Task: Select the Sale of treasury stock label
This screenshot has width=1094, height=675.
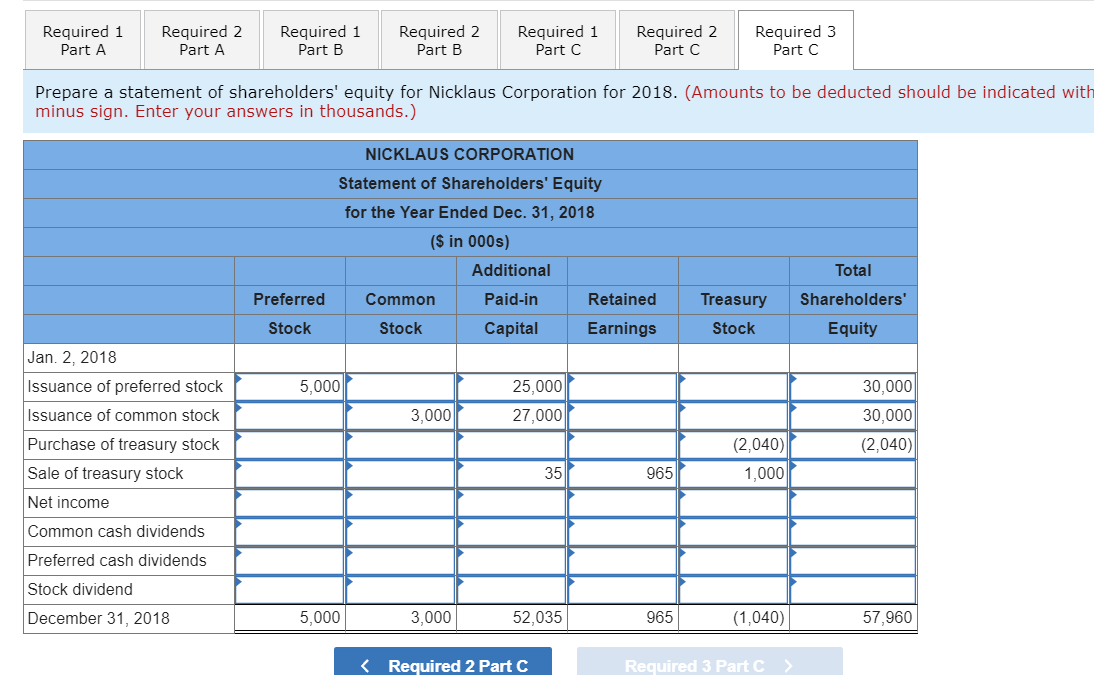Action: coord(105,474)
